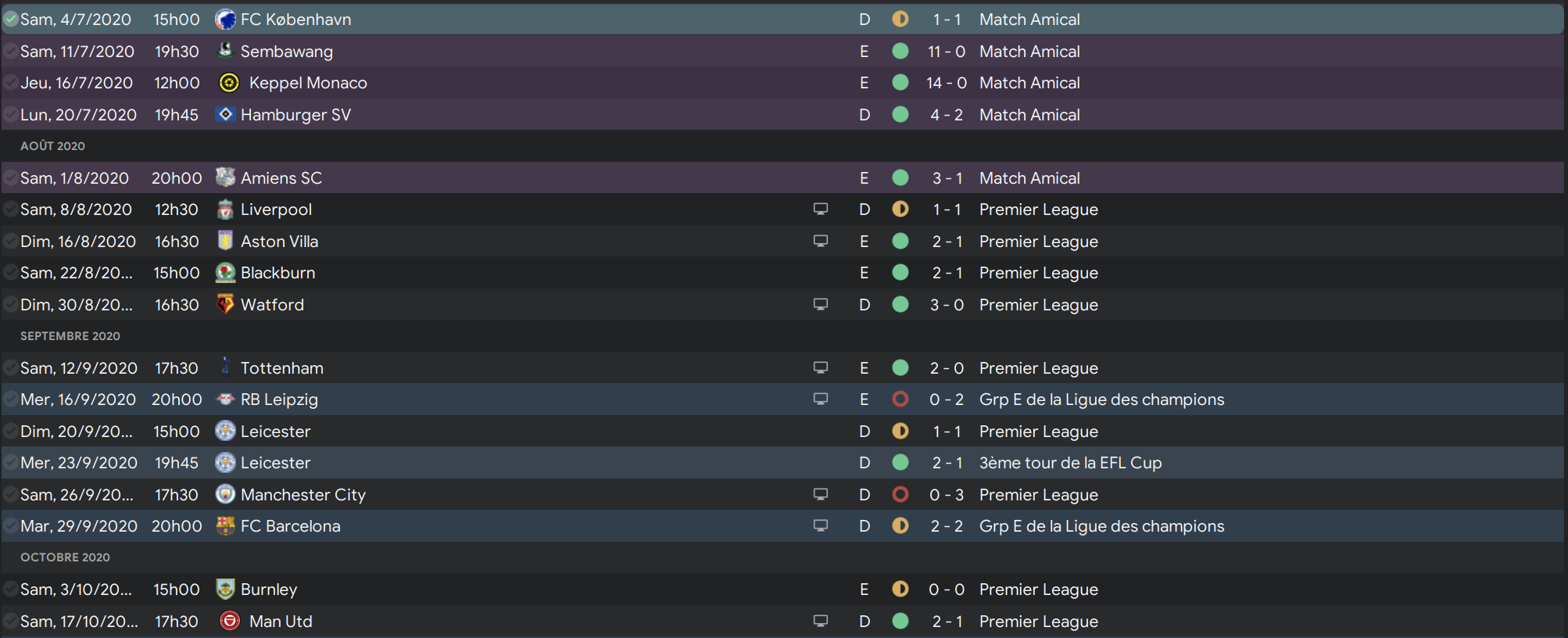Click the TV broadcast icon for RB Leipzig
The image size is (1568, 638).
(x=820, y=400)
